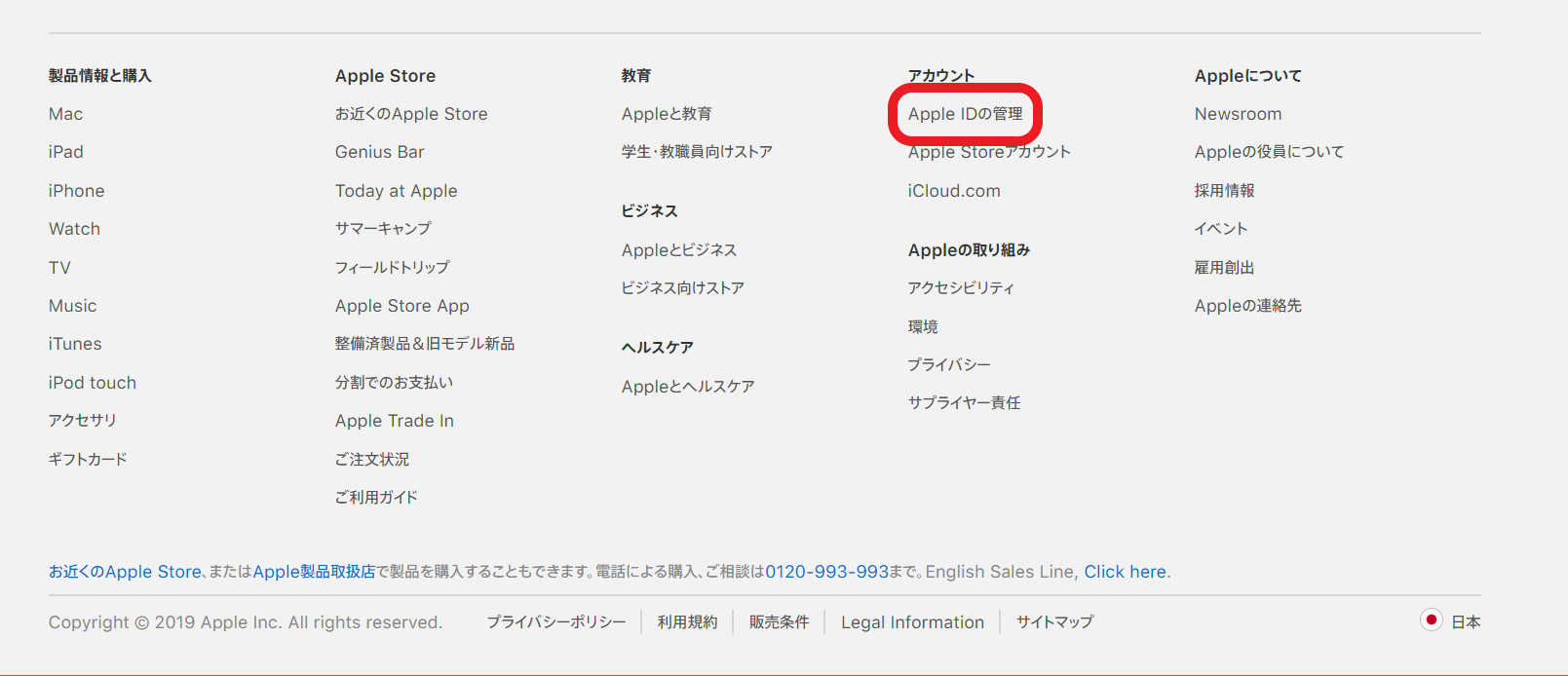Image resolution: width=1568 pixels, height=676 pixels.
Task: Select the 雇用創出 link
Action: (1225, 268)
